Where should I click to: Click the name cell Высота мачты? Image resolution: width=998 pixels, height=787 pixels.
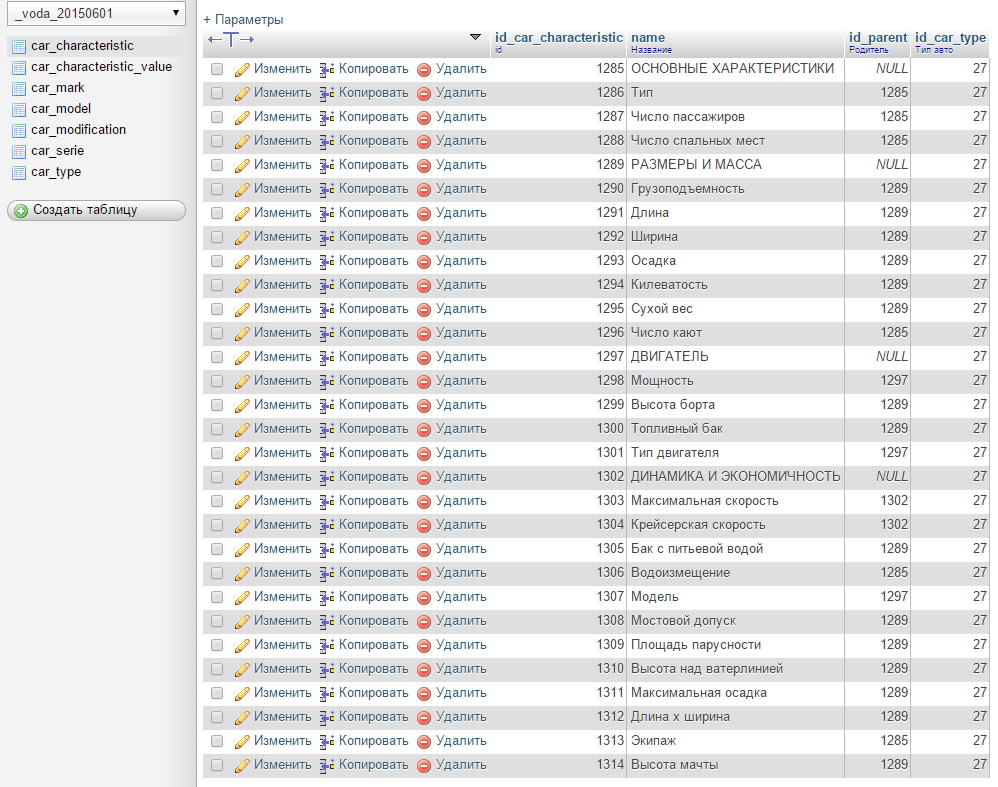674,765
